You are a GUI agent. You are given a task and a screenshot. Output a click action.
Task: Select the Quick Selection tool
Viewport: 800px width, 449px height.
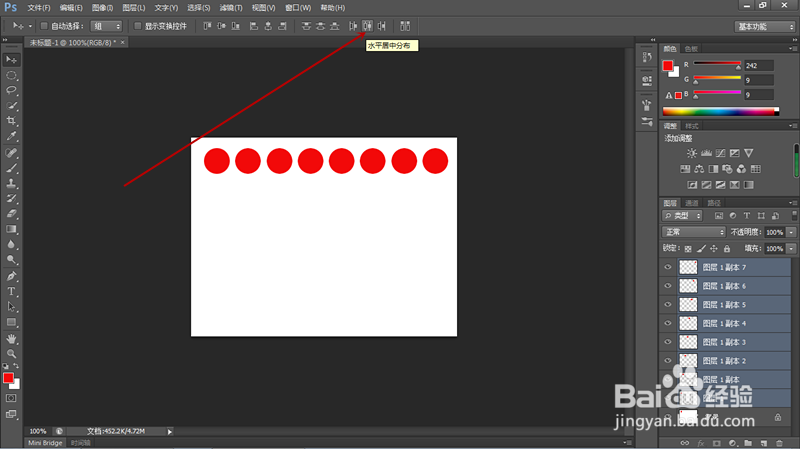(x=11, y=106)
